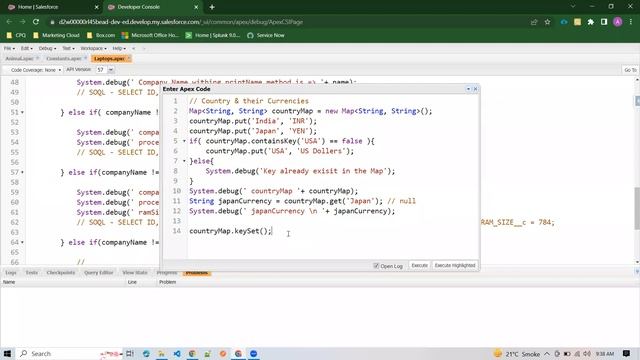Open the Test menu
The image size is (640, 360).
coord(68,48)
